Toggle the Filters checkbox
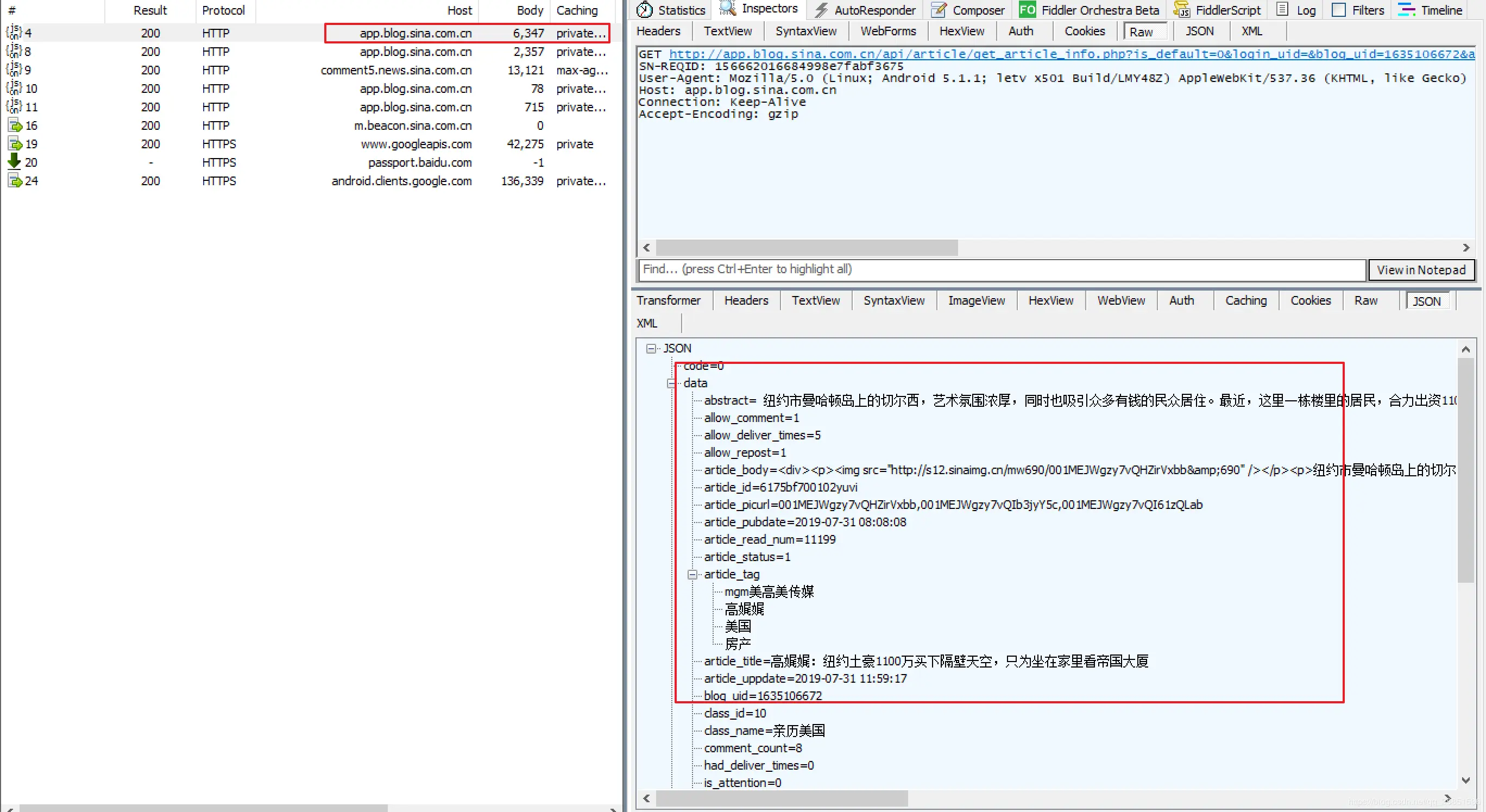Image resolution: width=1486 pixels, height=812 pixels. 1338,10
